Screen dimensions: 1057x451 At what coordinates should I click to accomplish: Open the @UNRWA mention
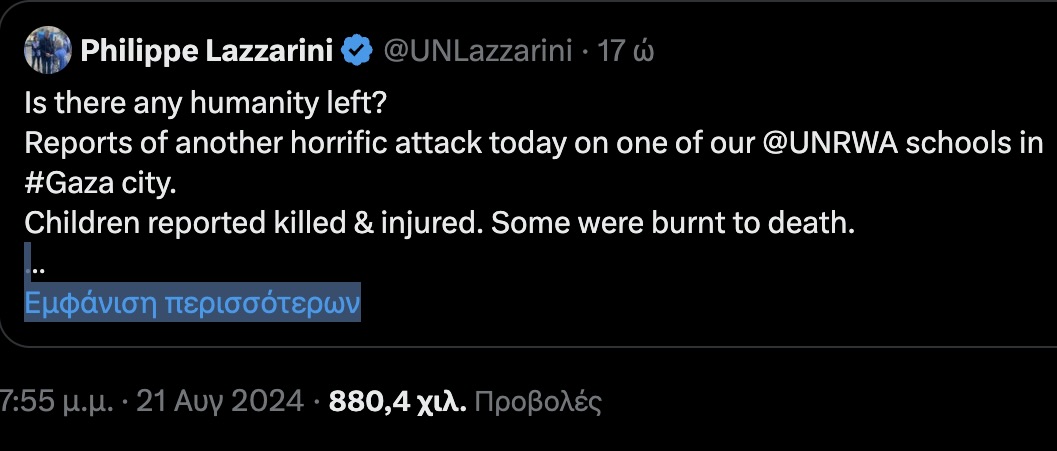(x=832, y=144)
